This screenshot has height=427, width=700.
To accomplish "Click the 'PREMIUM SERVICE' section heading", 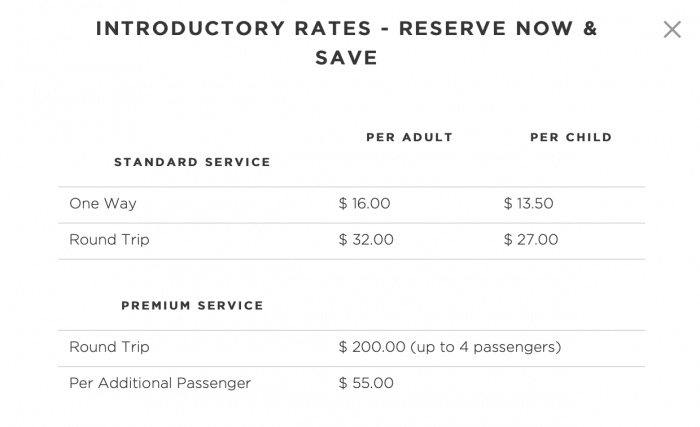I will (192, 306).
